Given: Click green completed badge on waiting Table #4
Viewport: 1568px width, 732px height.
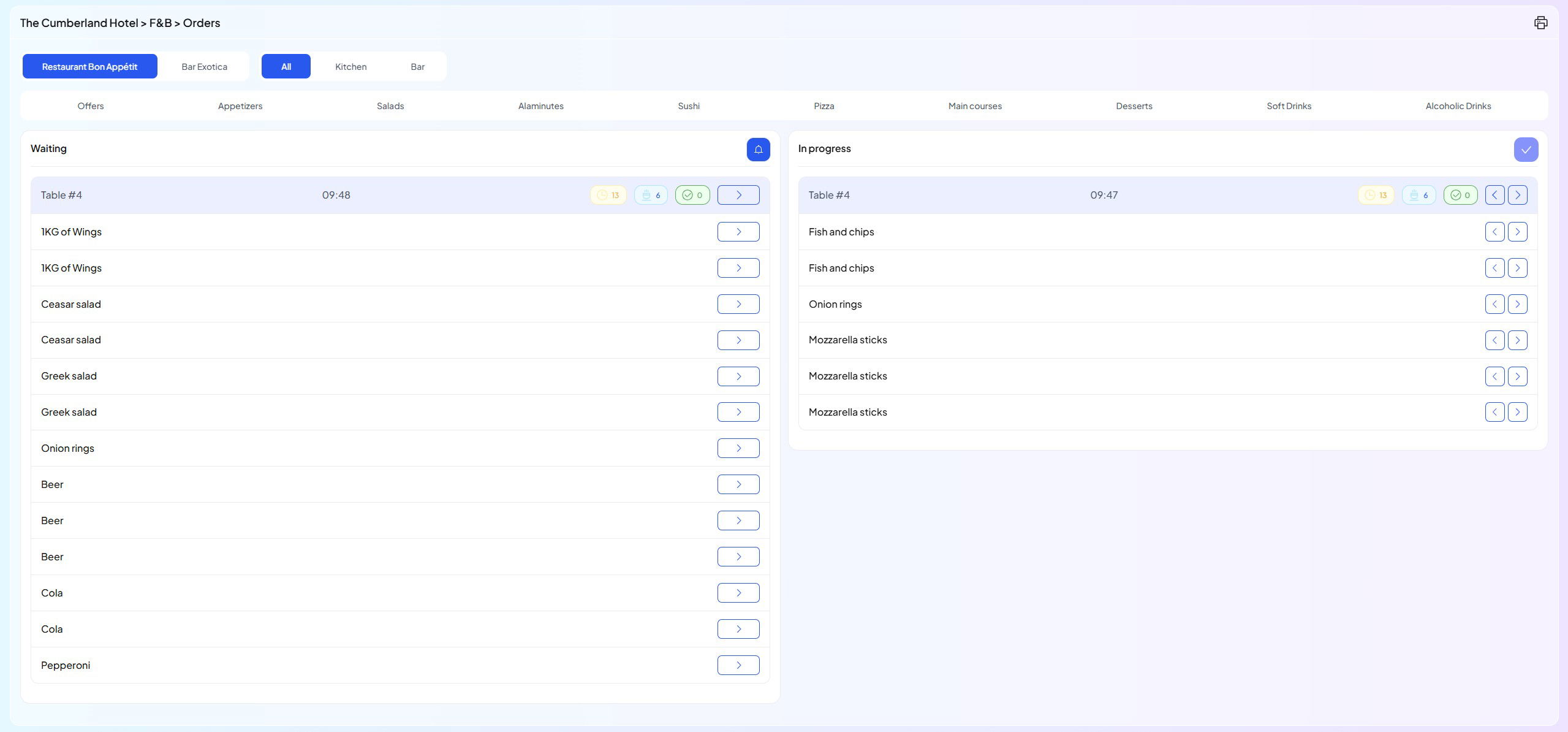Looking at the screenshot, I should pos(692,195).
